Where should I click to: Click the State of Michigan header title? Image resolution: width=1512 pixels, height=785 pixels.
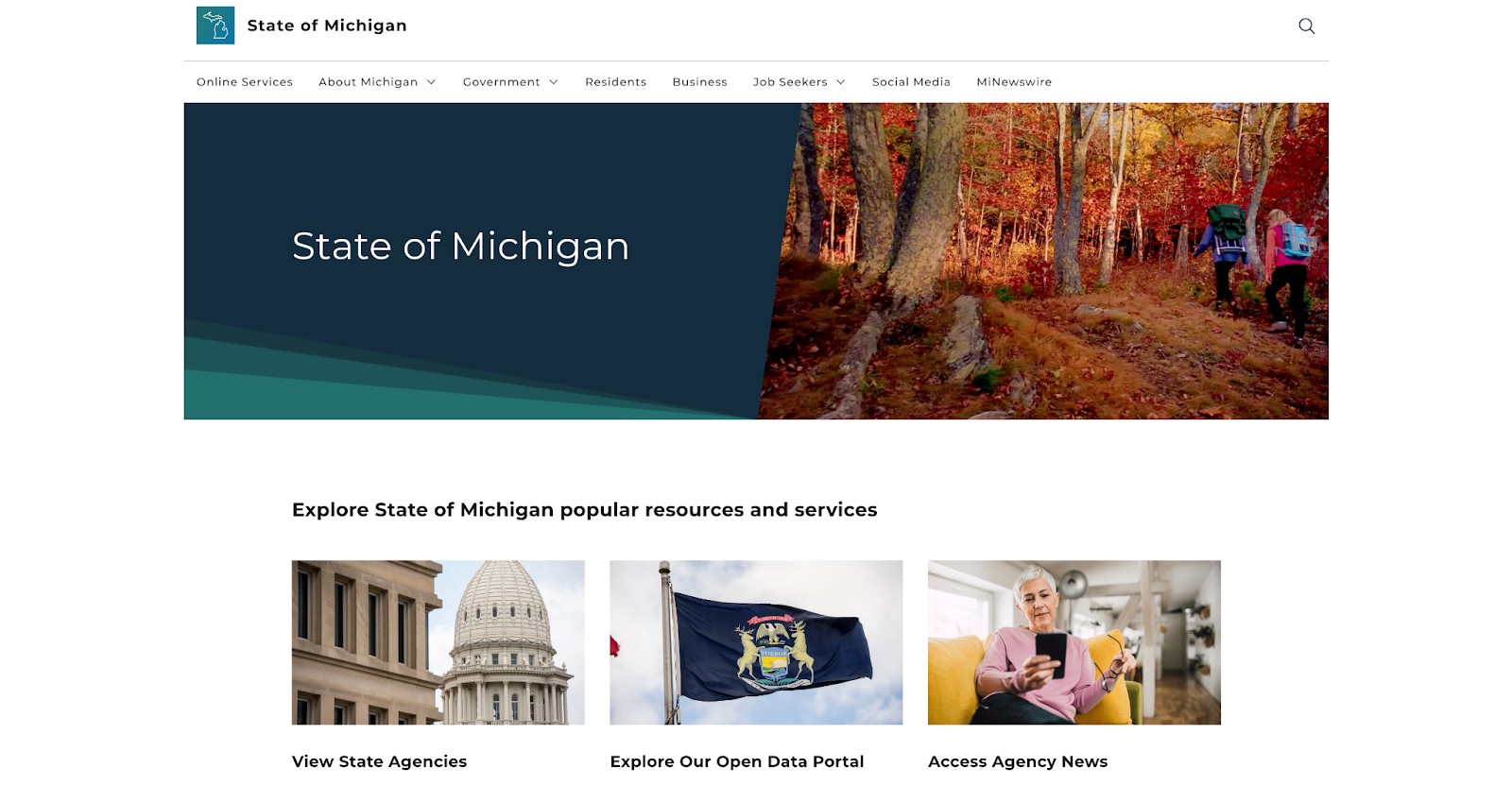[327, 26]
